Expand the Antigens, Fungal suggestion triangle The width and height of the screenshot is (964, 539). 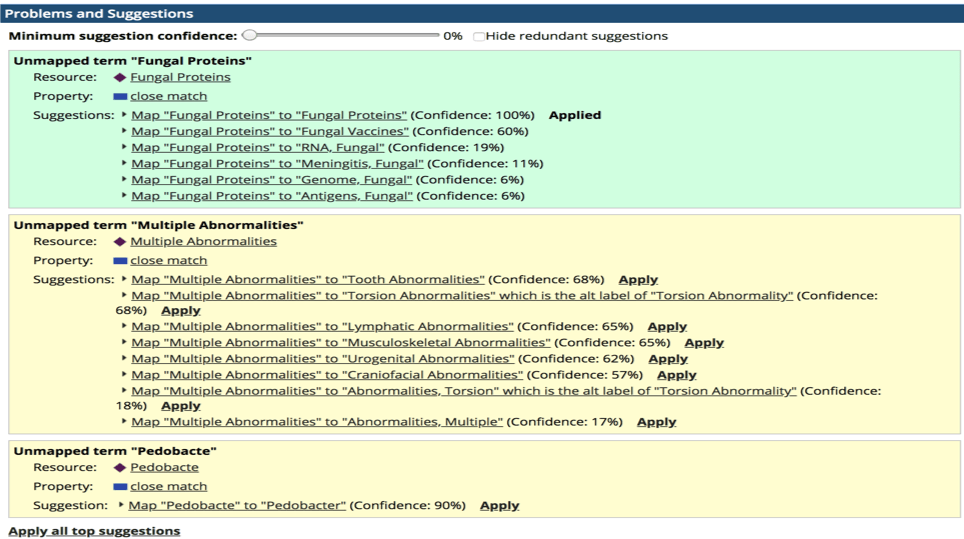[124, 195]
